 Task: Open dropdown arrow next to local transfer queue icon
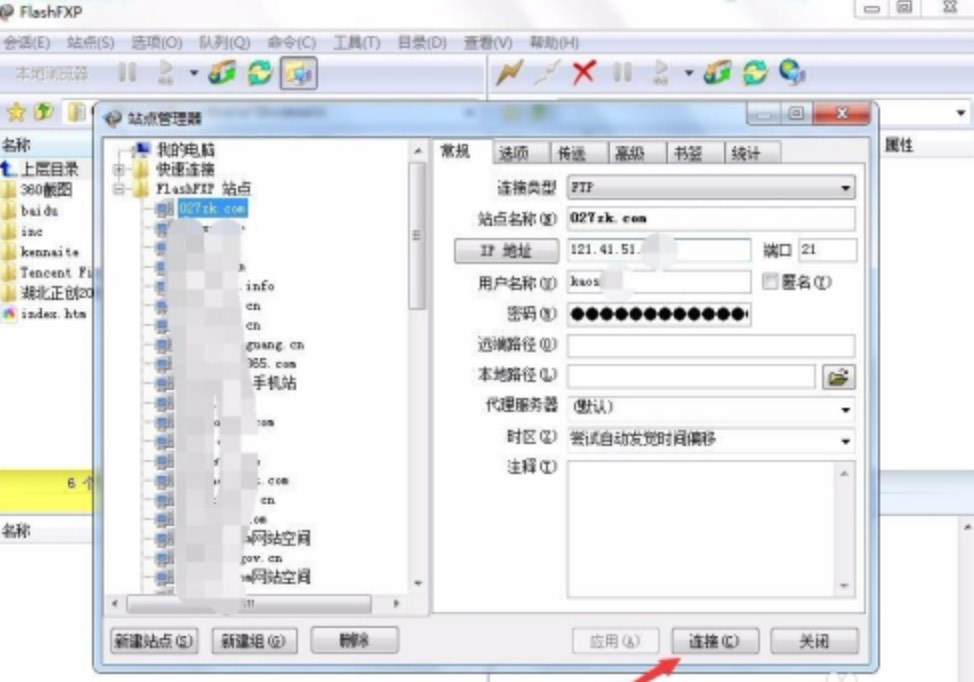[x=194, y=73]
